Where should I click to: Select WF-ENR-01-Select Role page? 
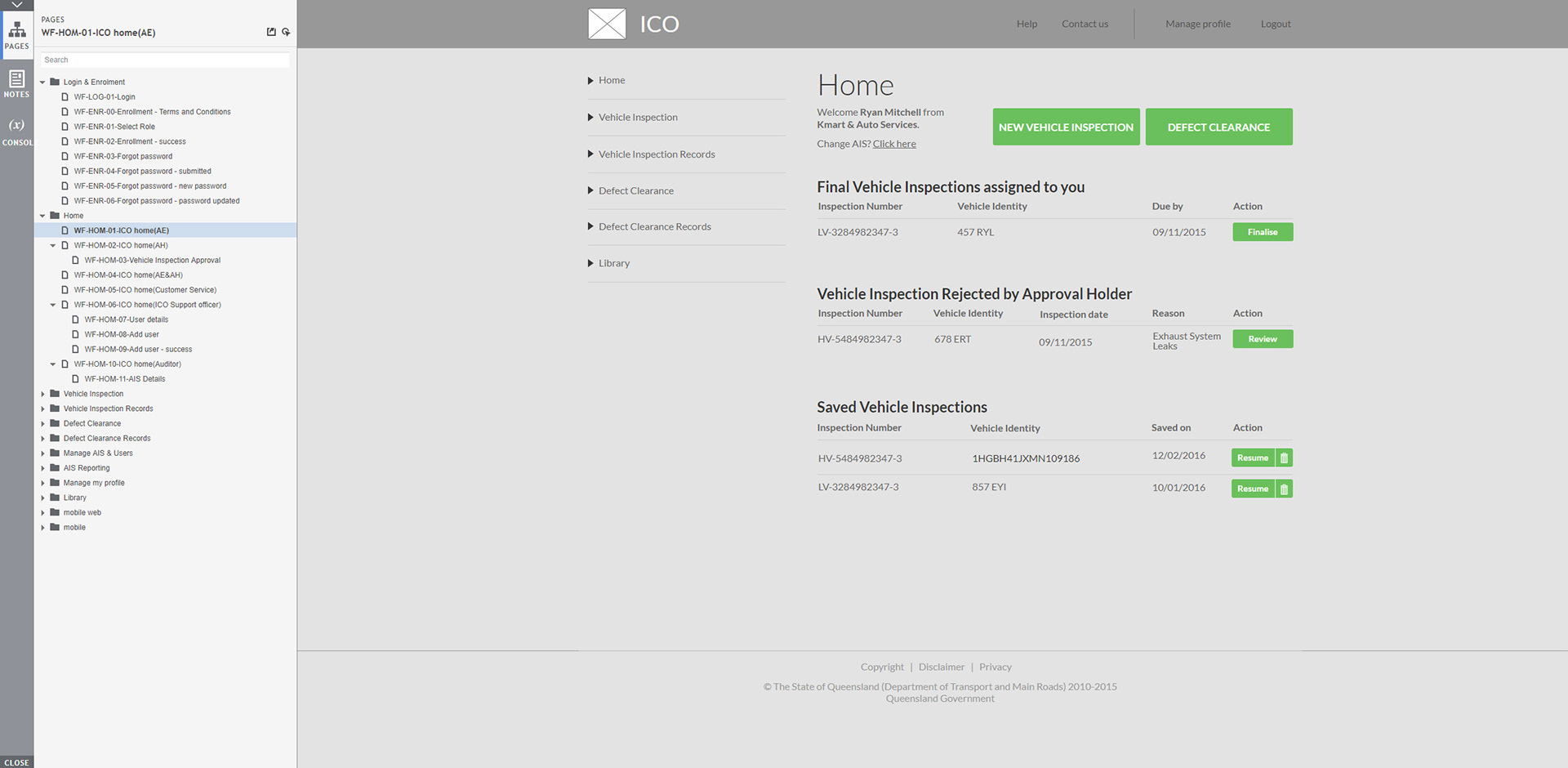pyautogui.click(x=114, y=127)
